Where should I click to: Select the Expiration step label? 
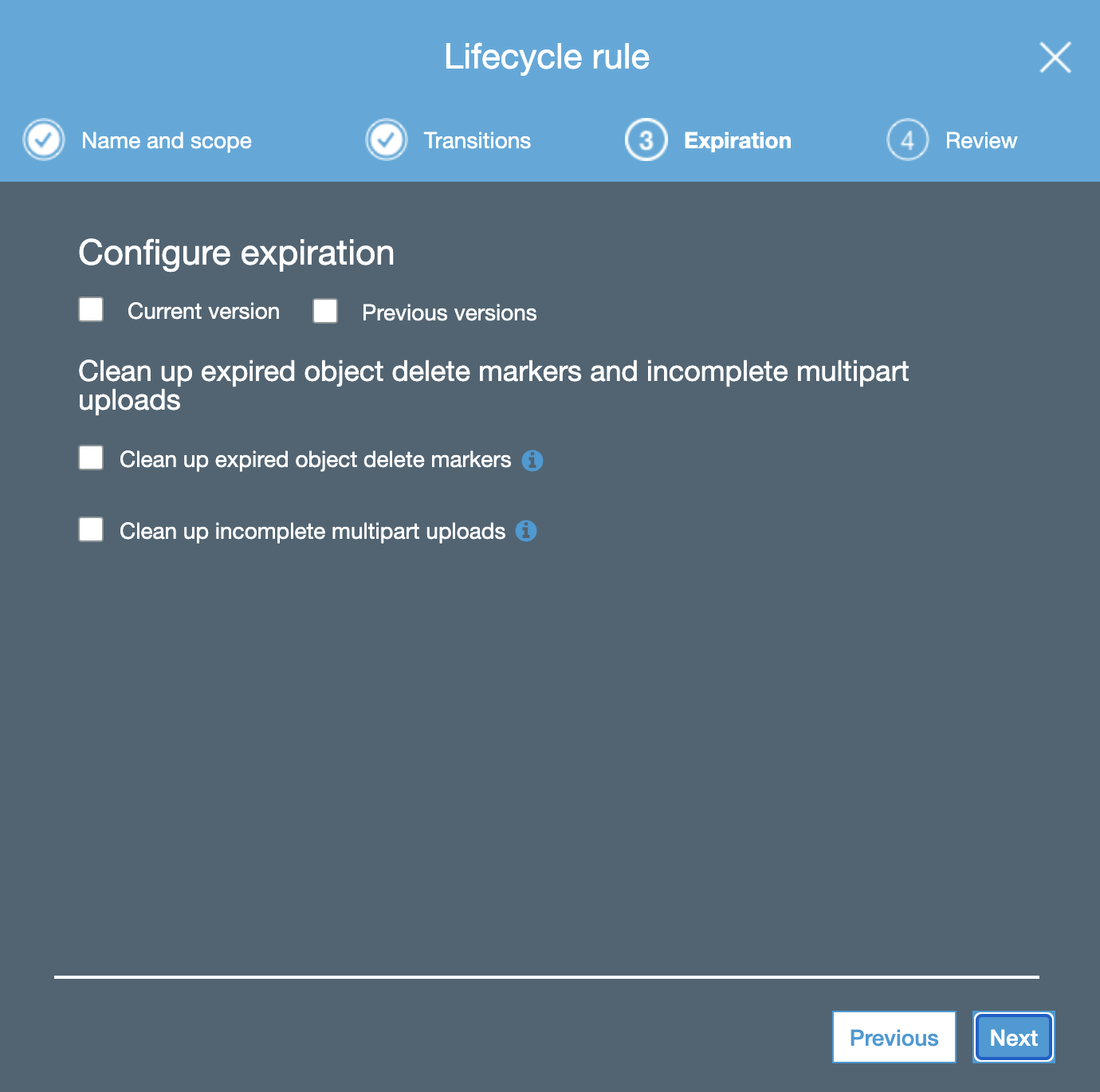pyautogui.click(x=737, y=141)
